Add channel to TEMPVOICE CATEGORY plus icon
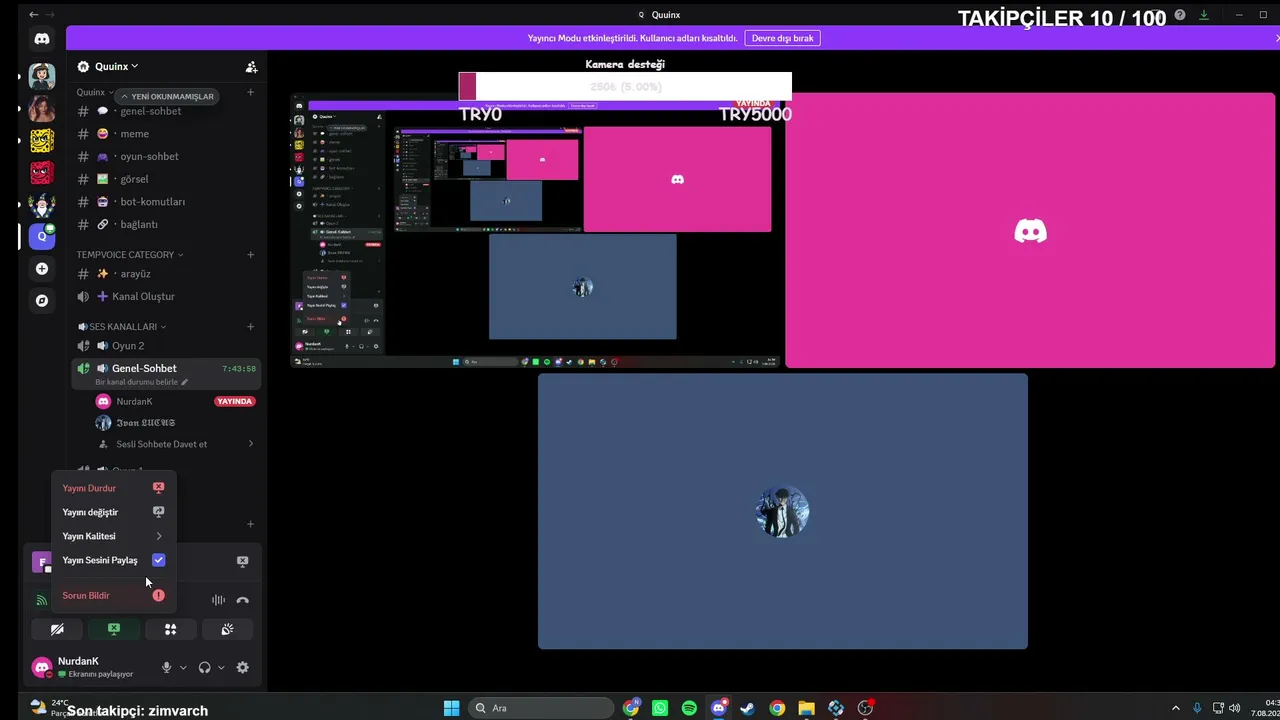The height and width of the screenshot is (720, 1280). 250,254
